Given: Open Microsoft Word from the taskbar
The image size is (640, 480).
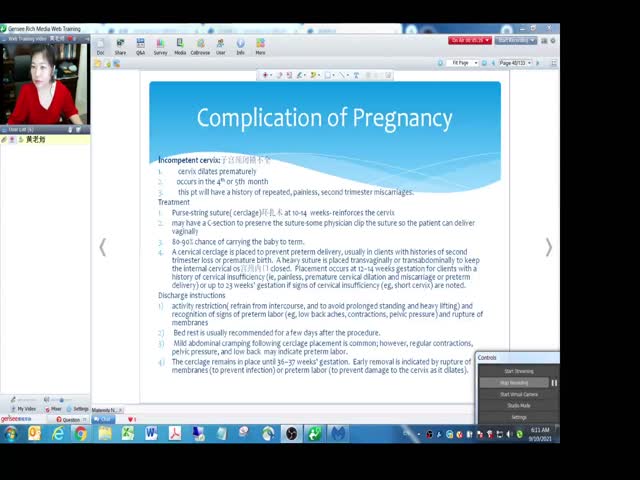Looking at the screenshot, I should tap(151, 433).
